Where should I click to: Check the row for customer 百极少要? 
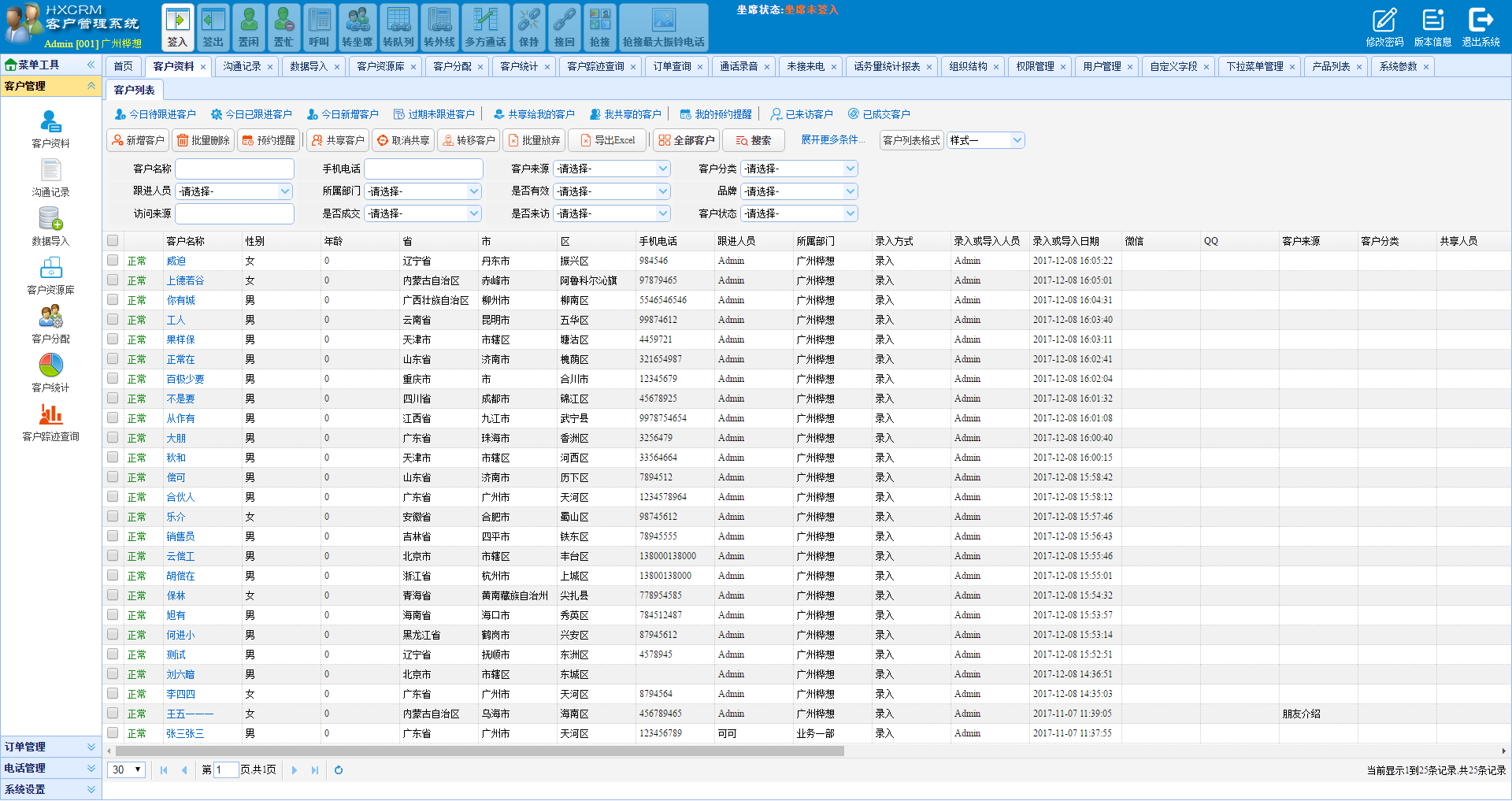point(113,379)
